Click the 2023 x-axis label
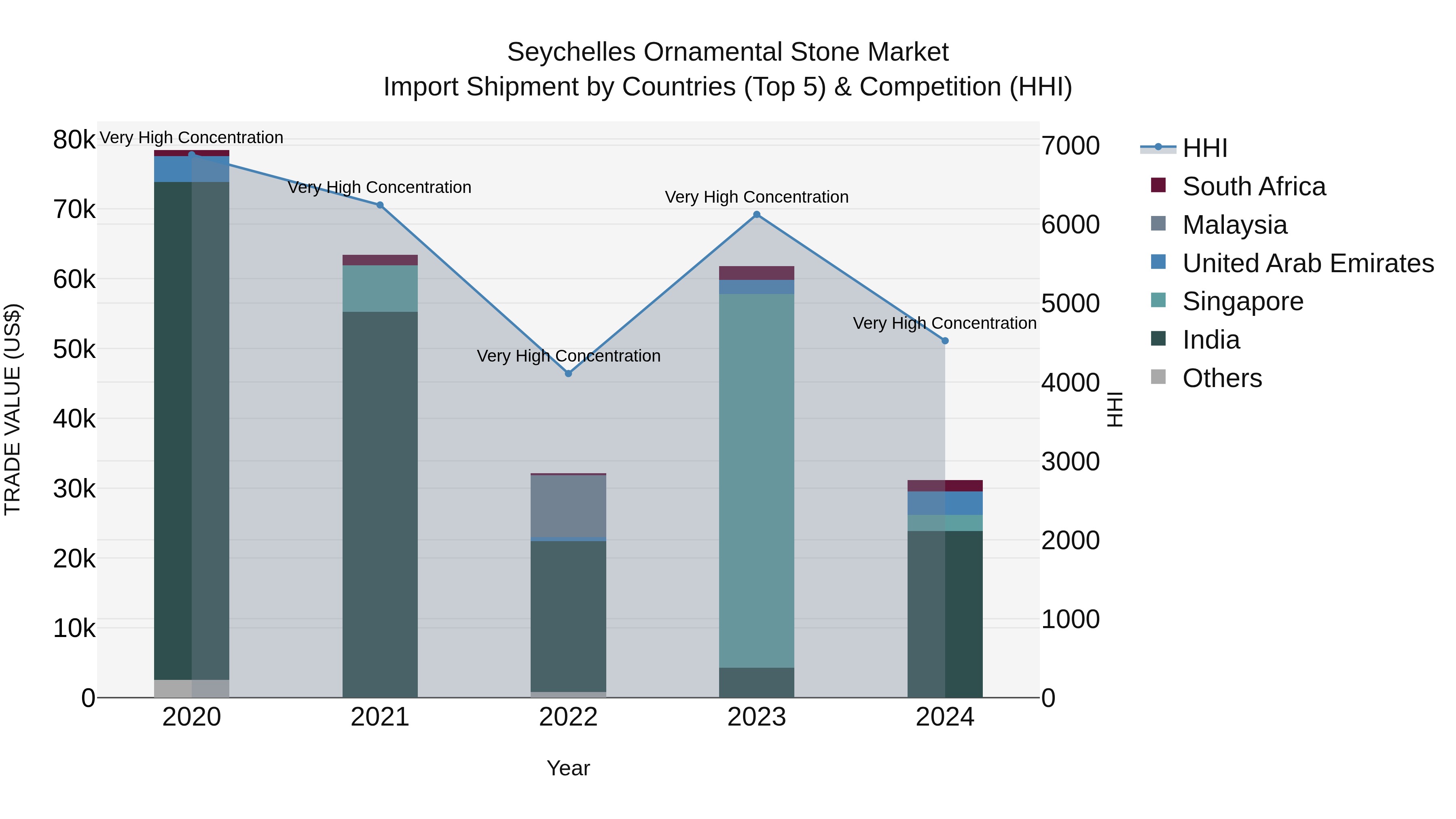The height and width of the screenshot is (819, 1456). click(757, 717)
